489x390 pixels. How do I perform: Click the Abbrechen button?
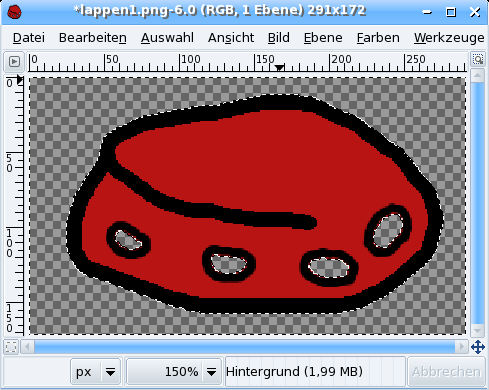[446, 371]
